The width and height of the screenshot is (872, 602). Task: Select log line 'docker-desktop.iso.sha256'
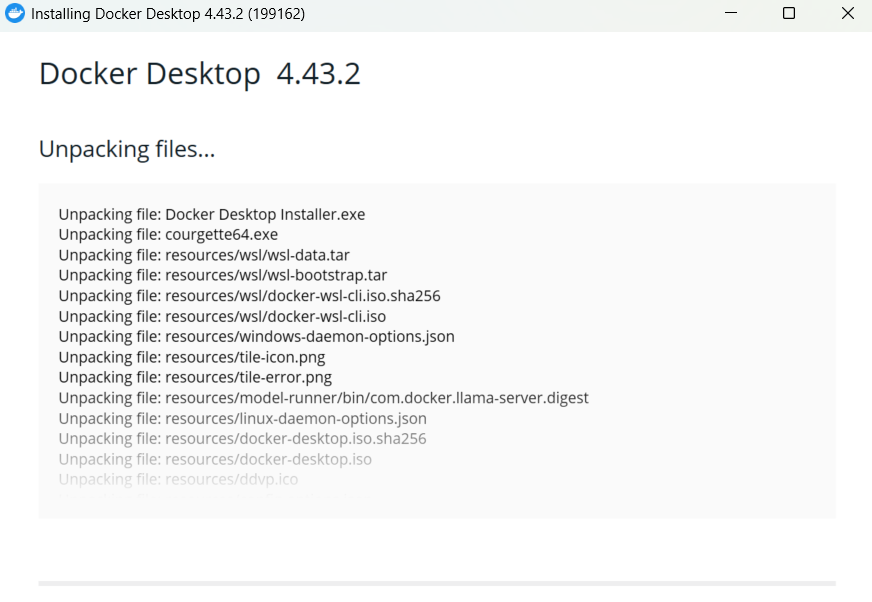pos(242,438)
